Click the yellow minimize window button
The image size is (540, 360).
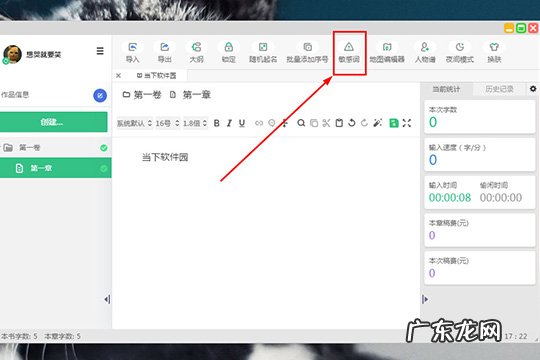pos(509,28)
